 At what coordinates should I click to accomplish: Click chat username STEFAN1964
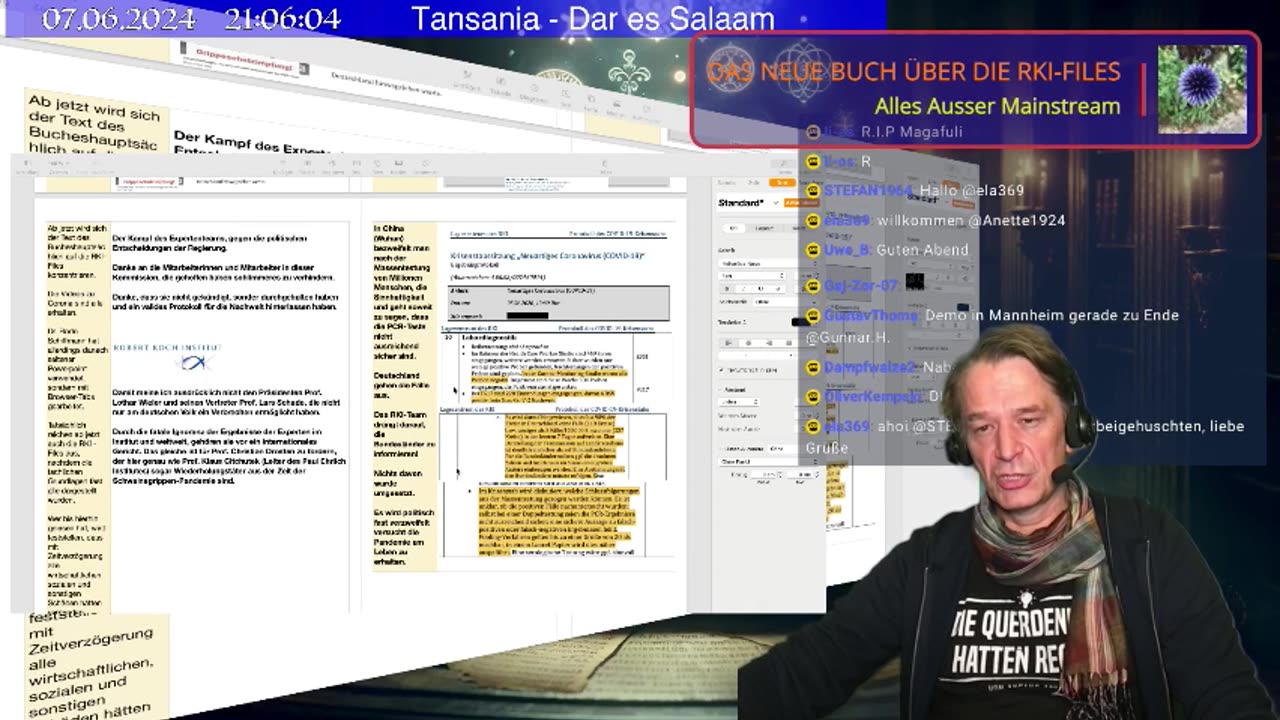(868, 190)
